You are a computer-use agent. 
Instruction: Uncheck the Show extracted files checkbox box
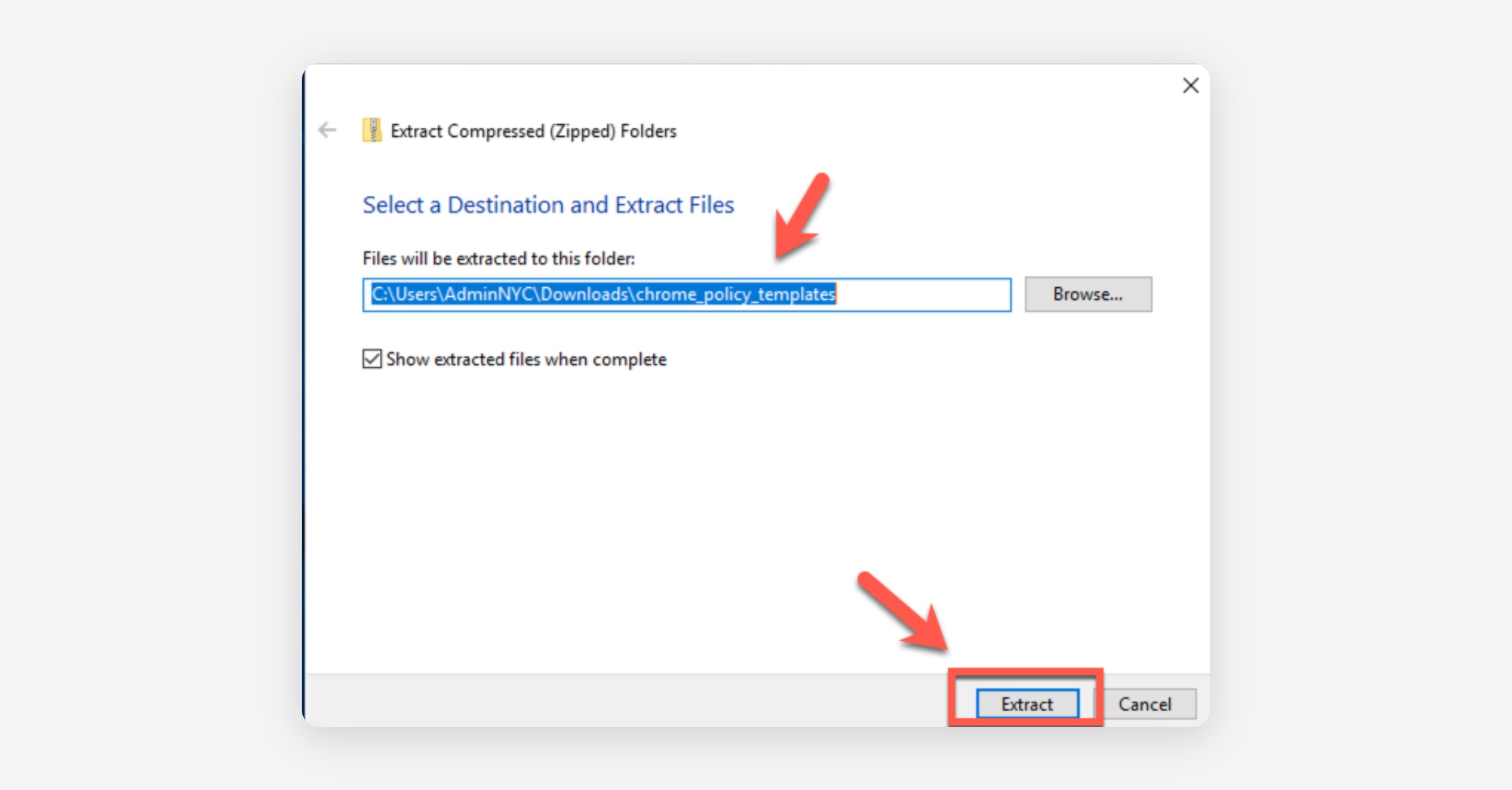tap(372, 359)
